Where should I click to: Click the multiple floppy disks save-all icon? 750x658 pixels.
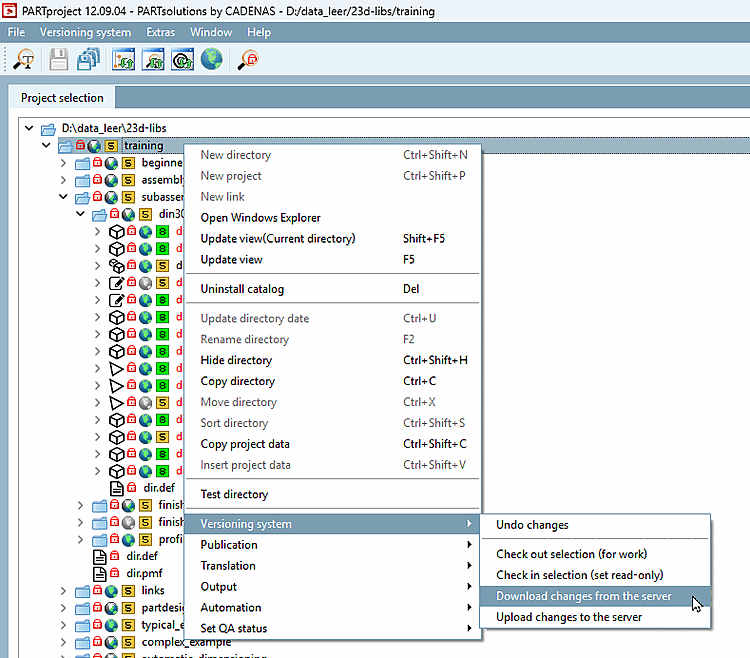(x=89, y=59)
